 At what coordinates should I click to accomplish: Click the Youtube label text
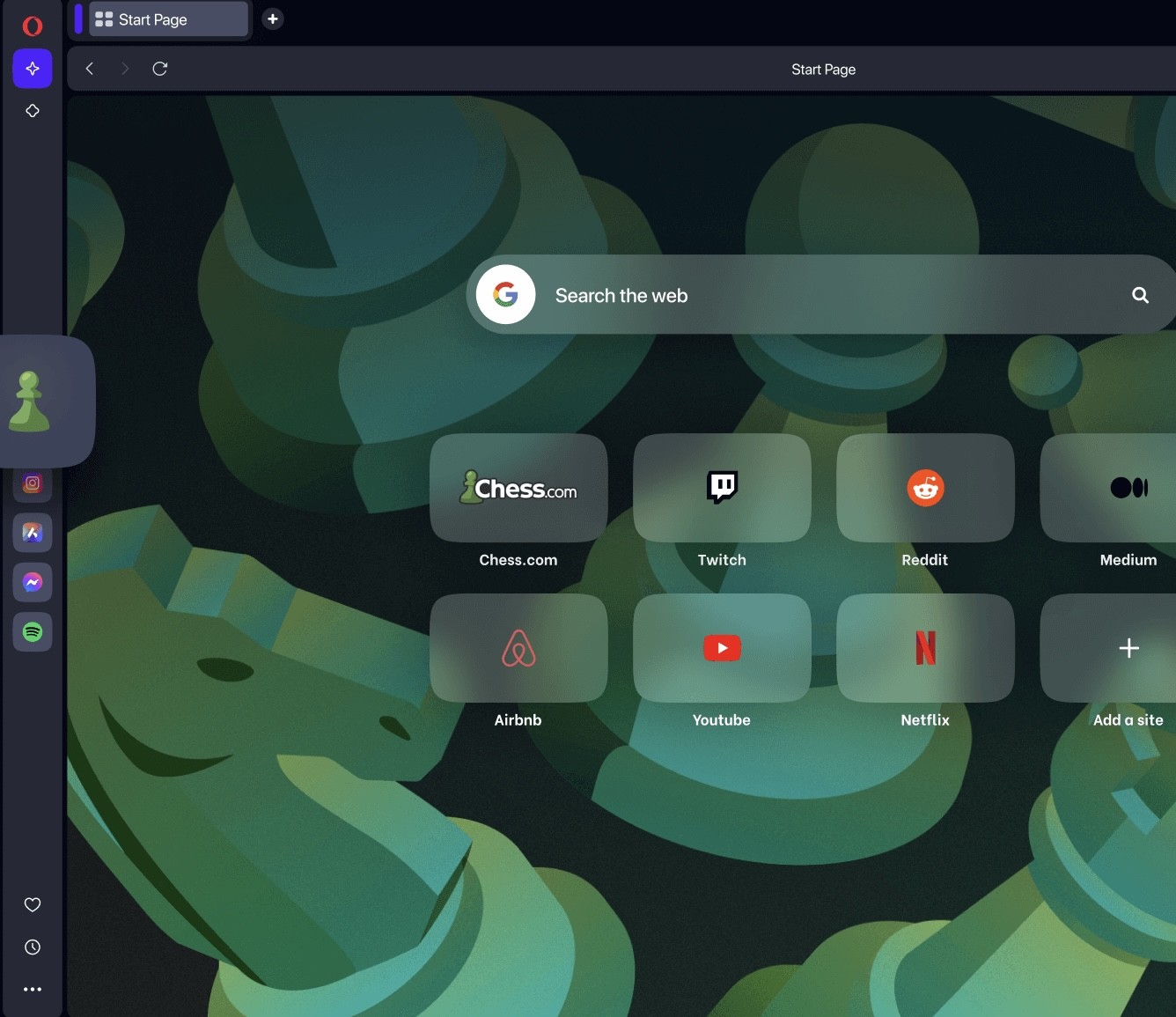coord(722,720)
